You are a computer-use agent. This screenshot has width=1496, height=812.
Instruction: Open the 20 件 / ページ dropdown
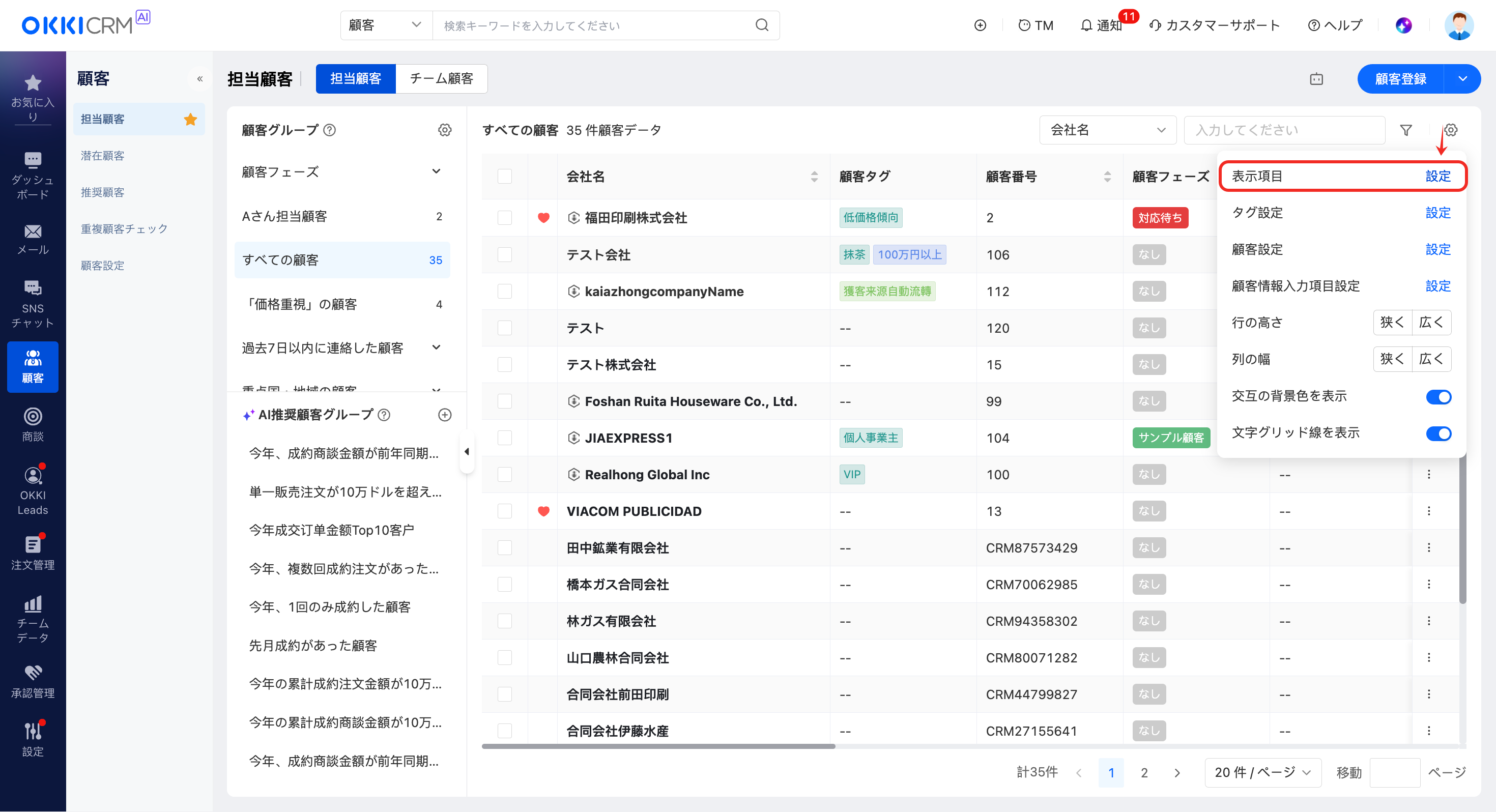1262,772
